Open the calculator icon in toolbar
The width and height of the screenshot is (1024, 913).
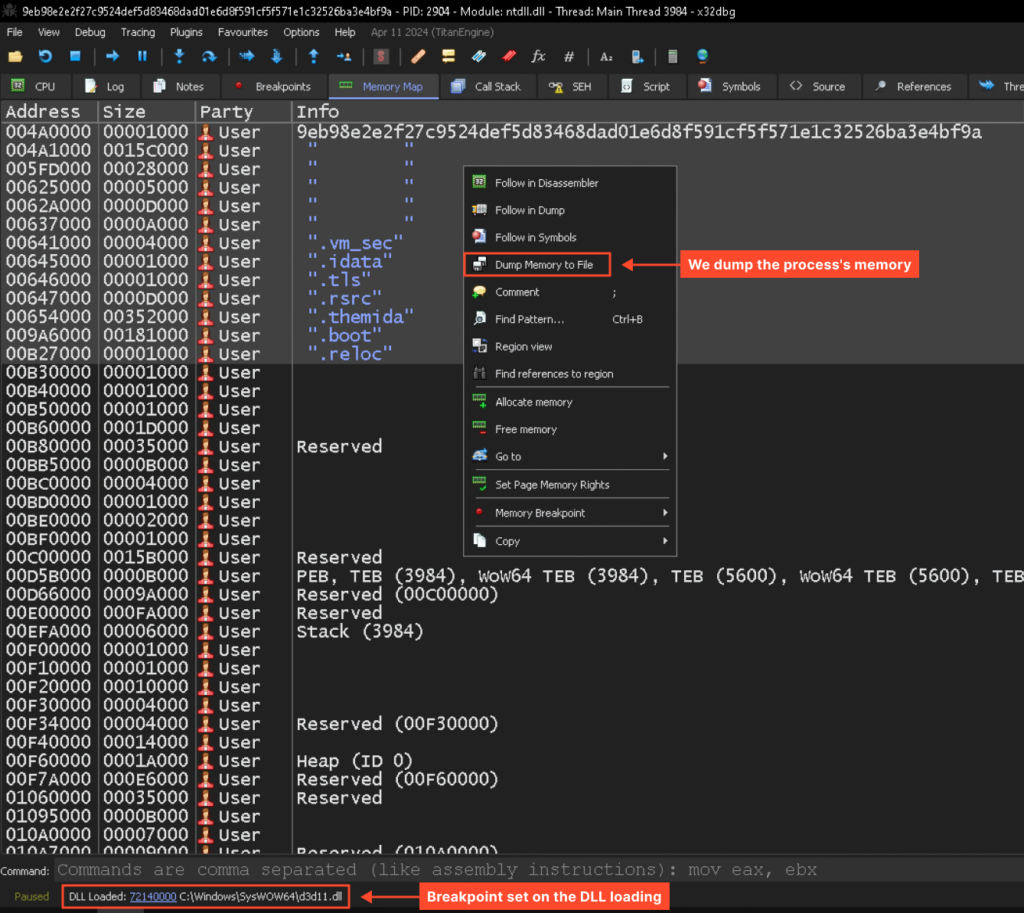click(x=673, y=56)
